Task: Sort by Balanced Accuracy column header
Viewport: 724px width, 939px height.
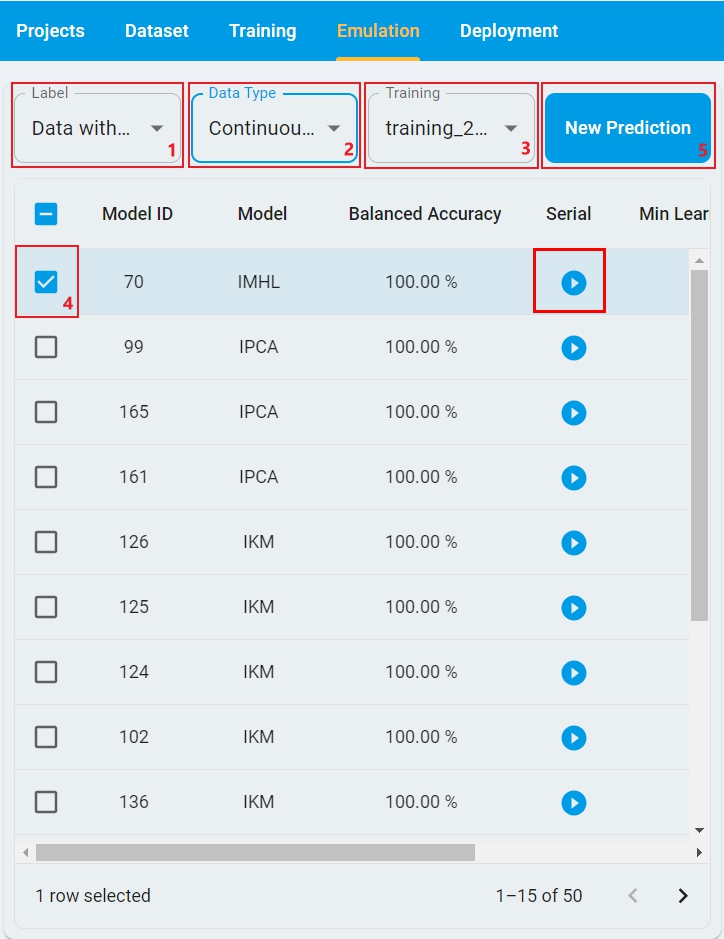Action: [x=425, y=214]
